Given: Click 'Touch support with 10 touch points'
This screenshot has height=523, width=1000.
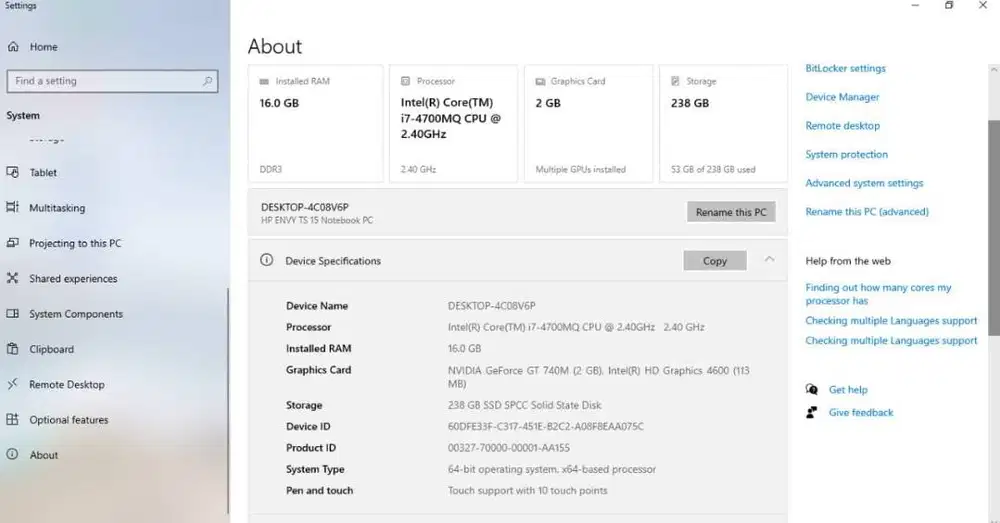Looking at the screenshot, I should point(527,490).
